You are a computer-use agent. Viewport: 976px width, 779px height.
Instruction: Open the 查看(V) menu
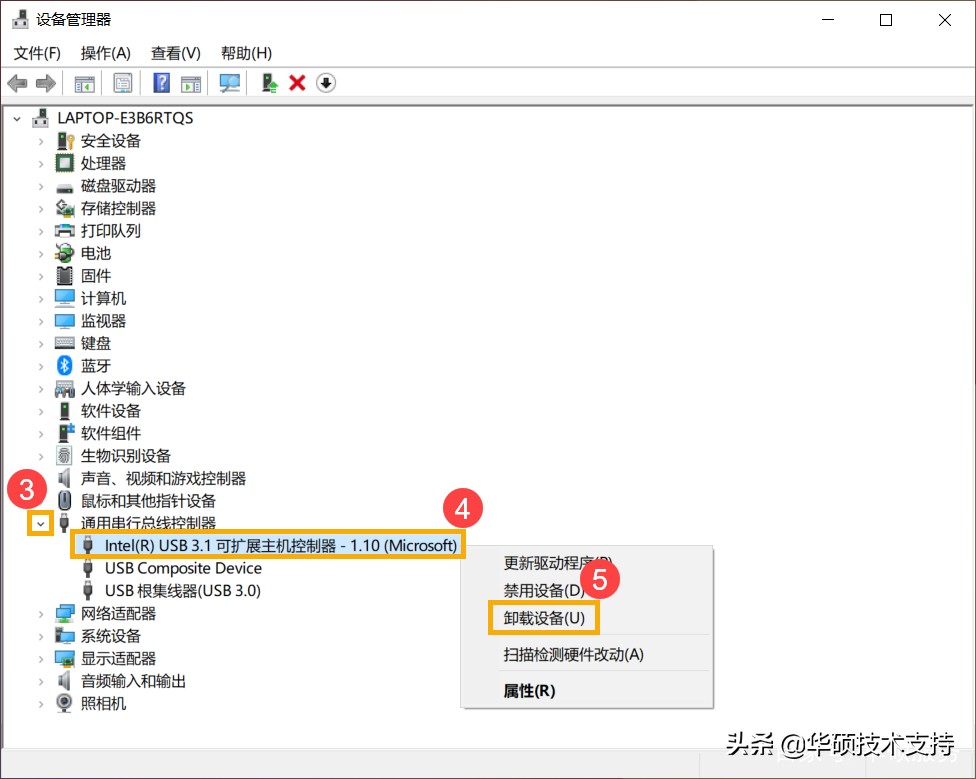point(175,53)
